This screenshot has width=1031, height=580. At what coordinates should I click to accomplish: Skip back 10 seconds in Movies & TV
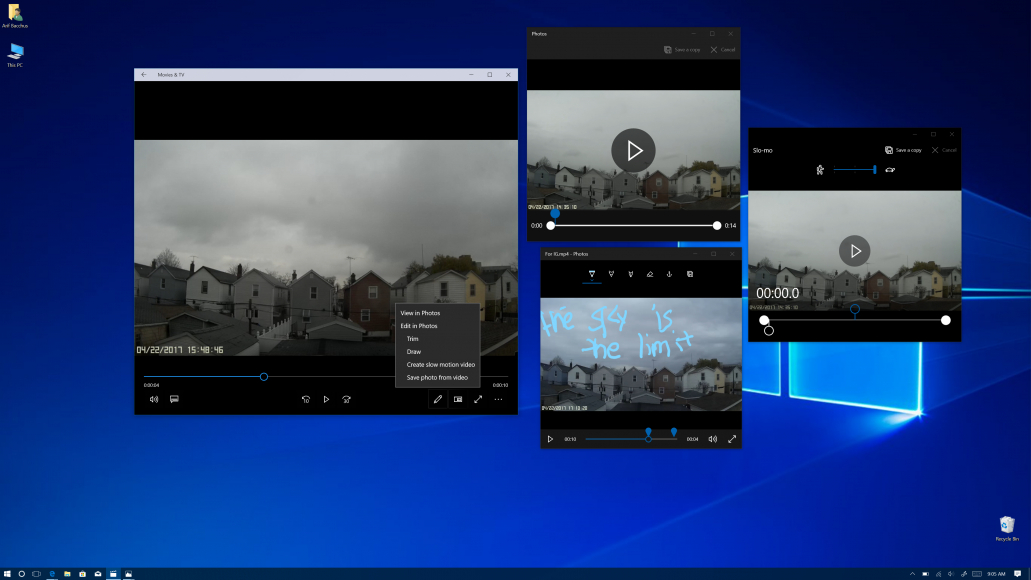point(306,399)
